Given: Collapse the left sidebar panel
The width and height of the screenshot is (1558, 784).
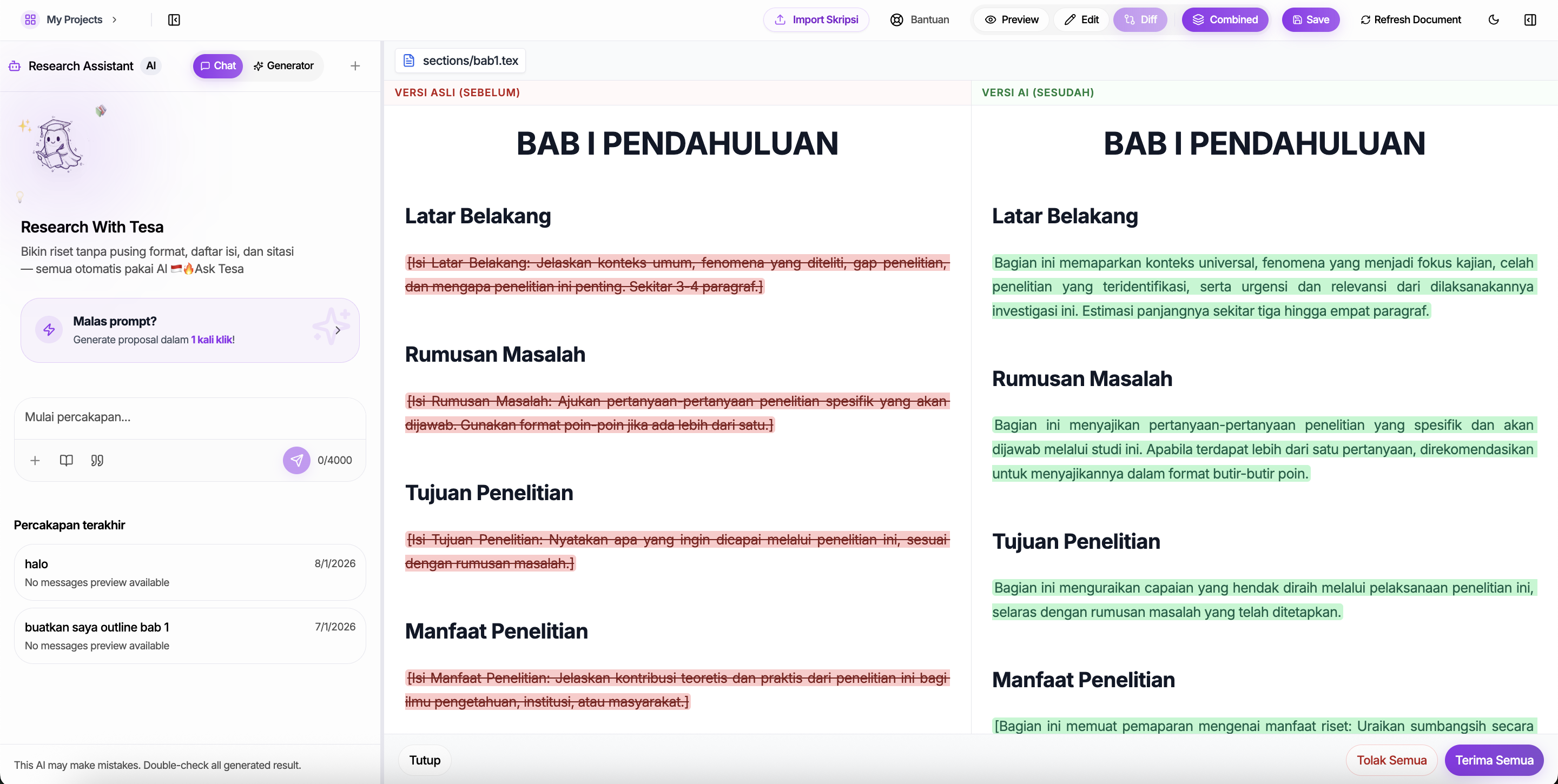Looking at the screenshot, I should tap(174, 20).
